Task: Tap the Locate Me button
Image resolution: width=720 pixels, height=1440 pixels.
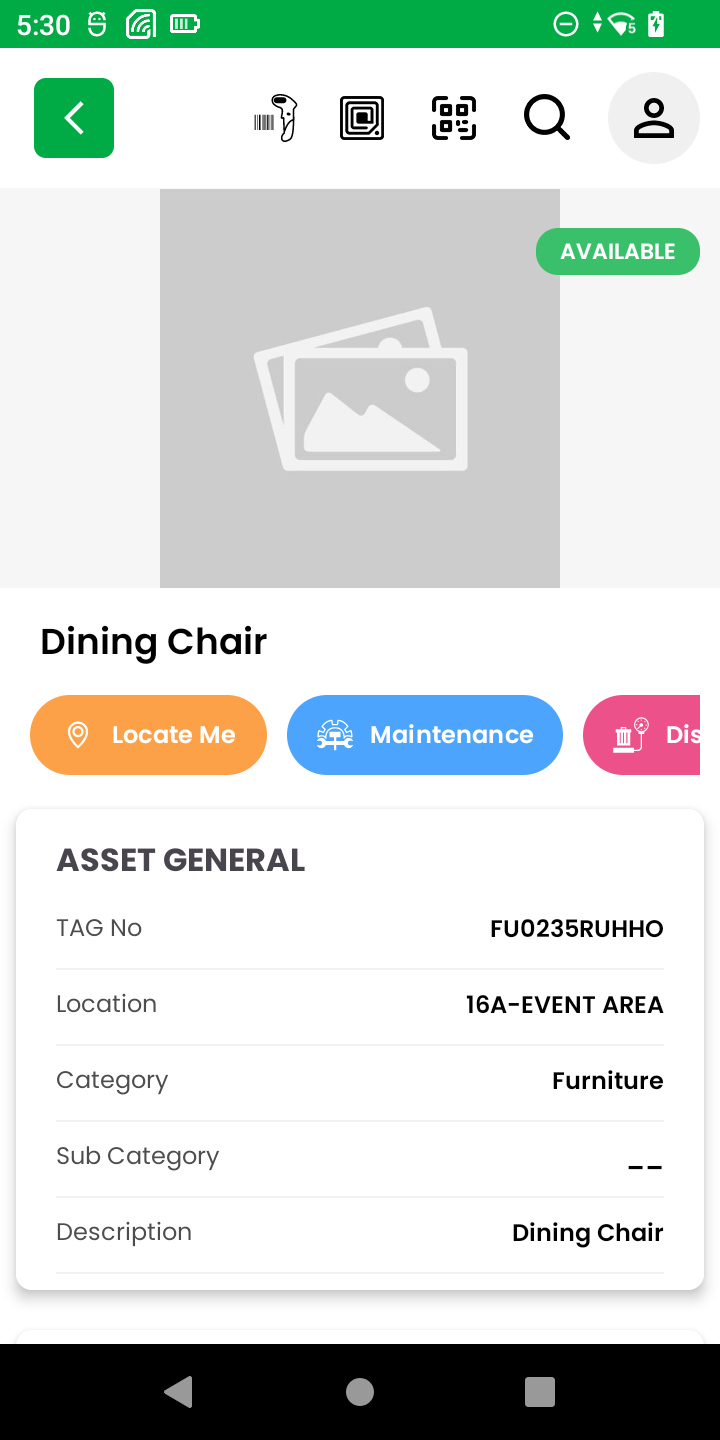Action: [149, 735]
